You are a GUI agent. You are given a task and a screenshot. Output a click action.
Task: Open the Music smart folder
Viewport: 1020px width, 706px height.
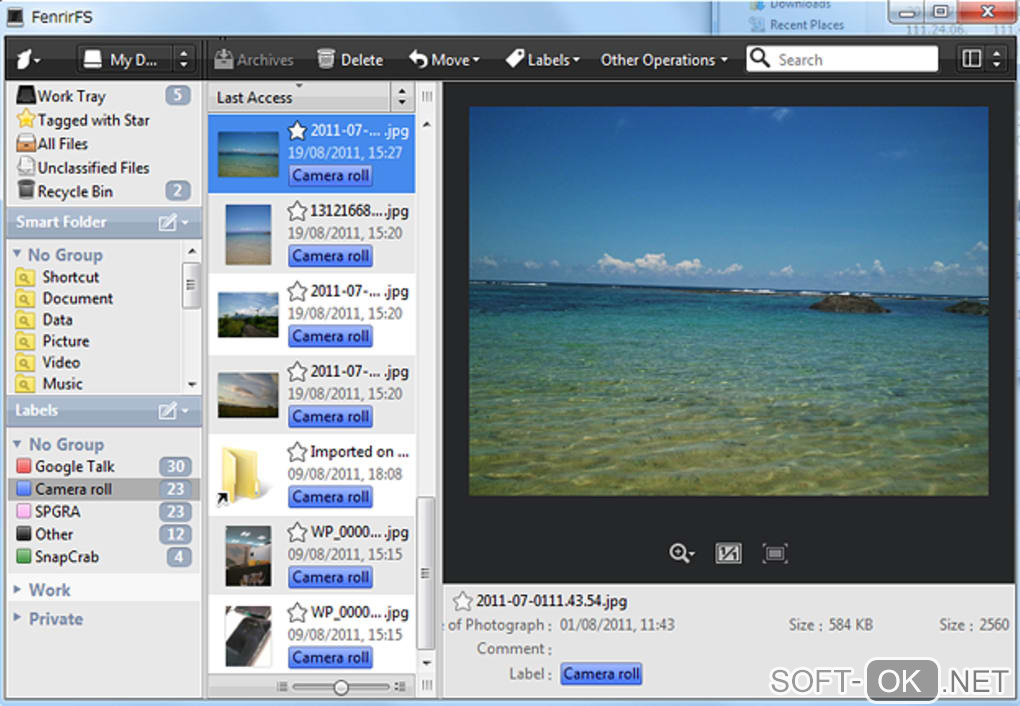(62, 384)
